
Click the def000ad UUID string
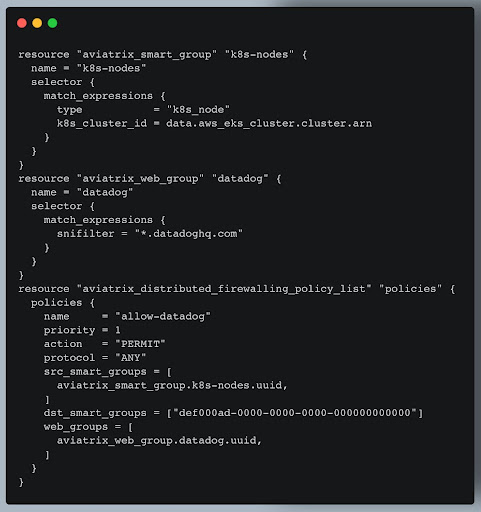[x=295, y=413]
